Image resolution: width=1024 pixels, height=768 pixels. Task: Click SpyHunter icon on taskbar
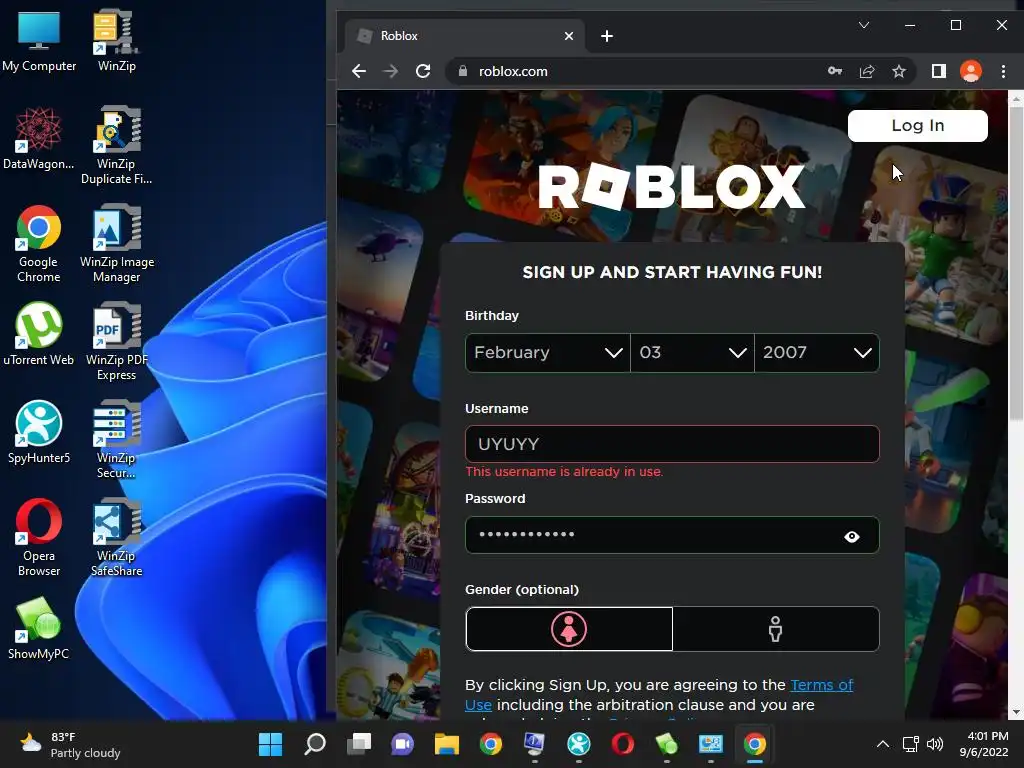(x=579, y=744)
